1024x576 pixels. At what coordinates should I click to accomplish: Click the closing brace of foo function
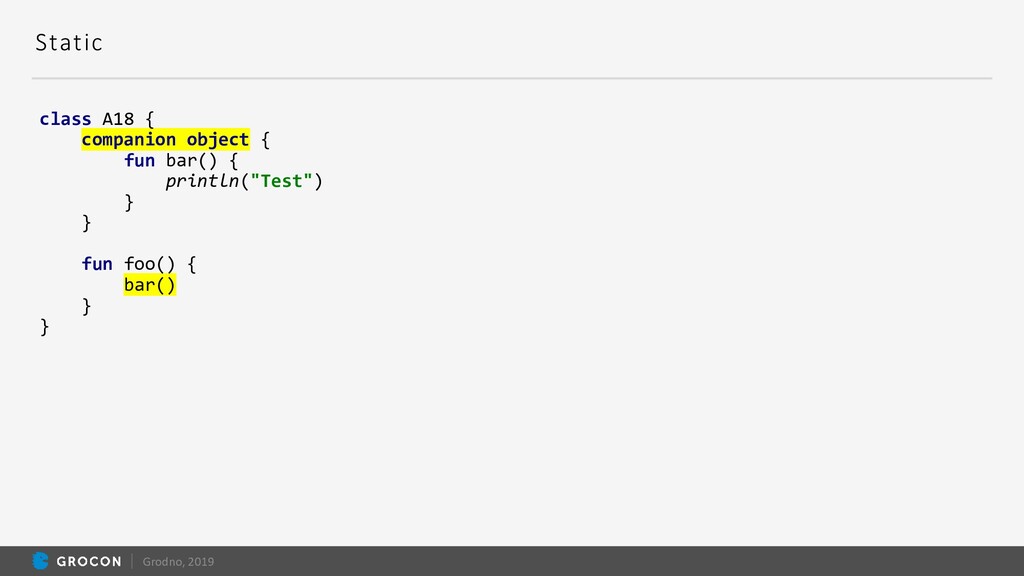(86, 306)
